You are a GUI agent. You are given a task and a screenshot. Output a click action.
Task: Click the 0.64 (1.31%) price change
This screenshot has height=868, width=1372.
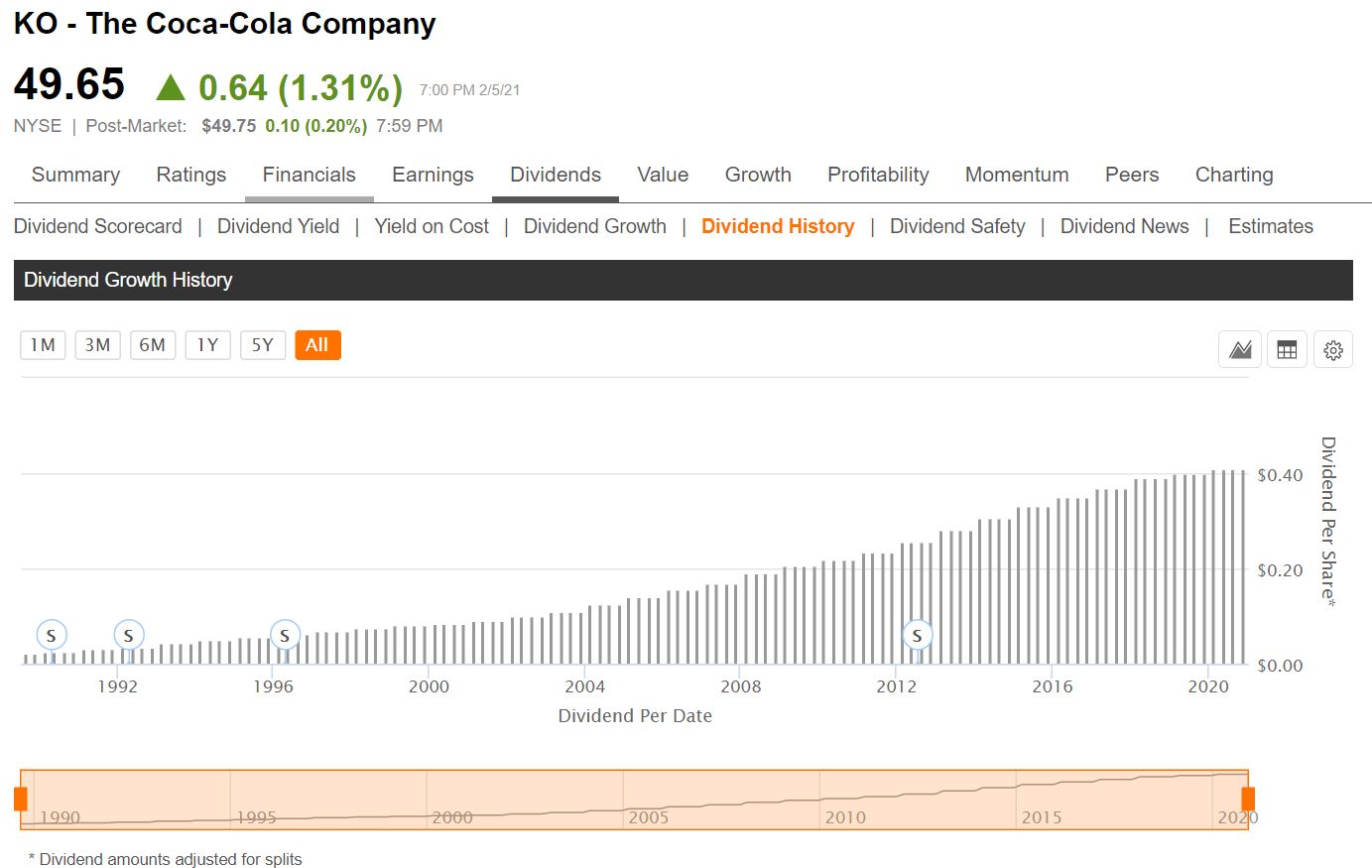pyautogui.click(x=301, y=87)
